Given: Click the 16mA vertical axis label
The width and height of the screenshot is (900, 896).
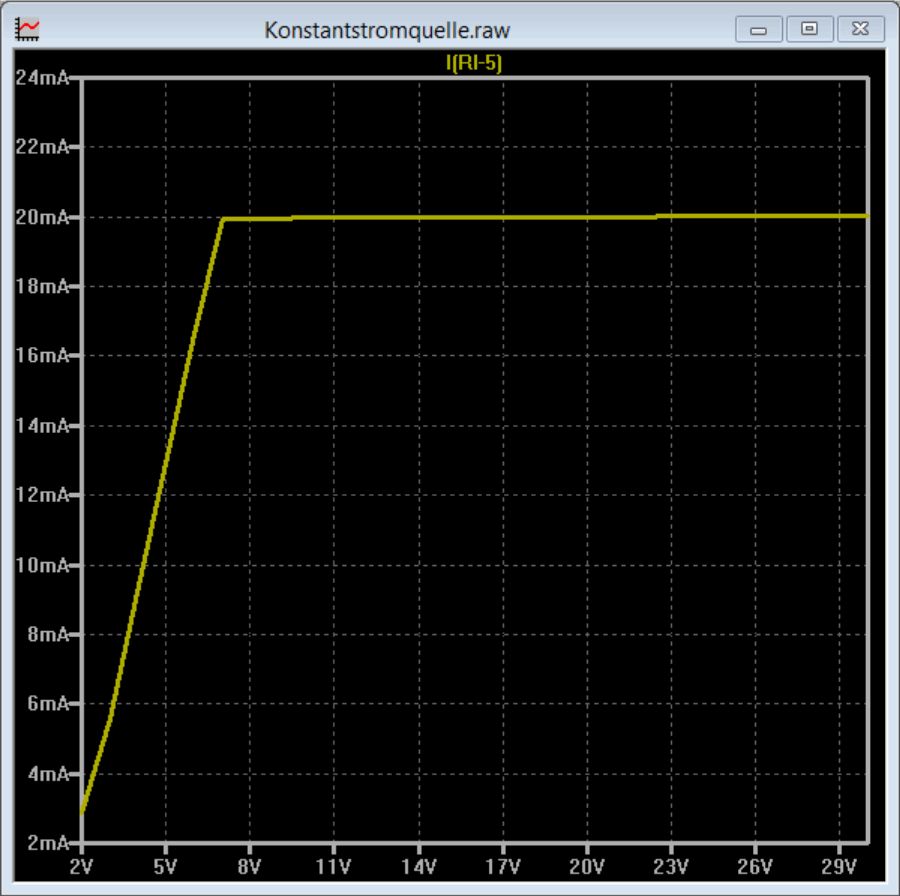Looking at the screenshot, I should coord(42,355).
